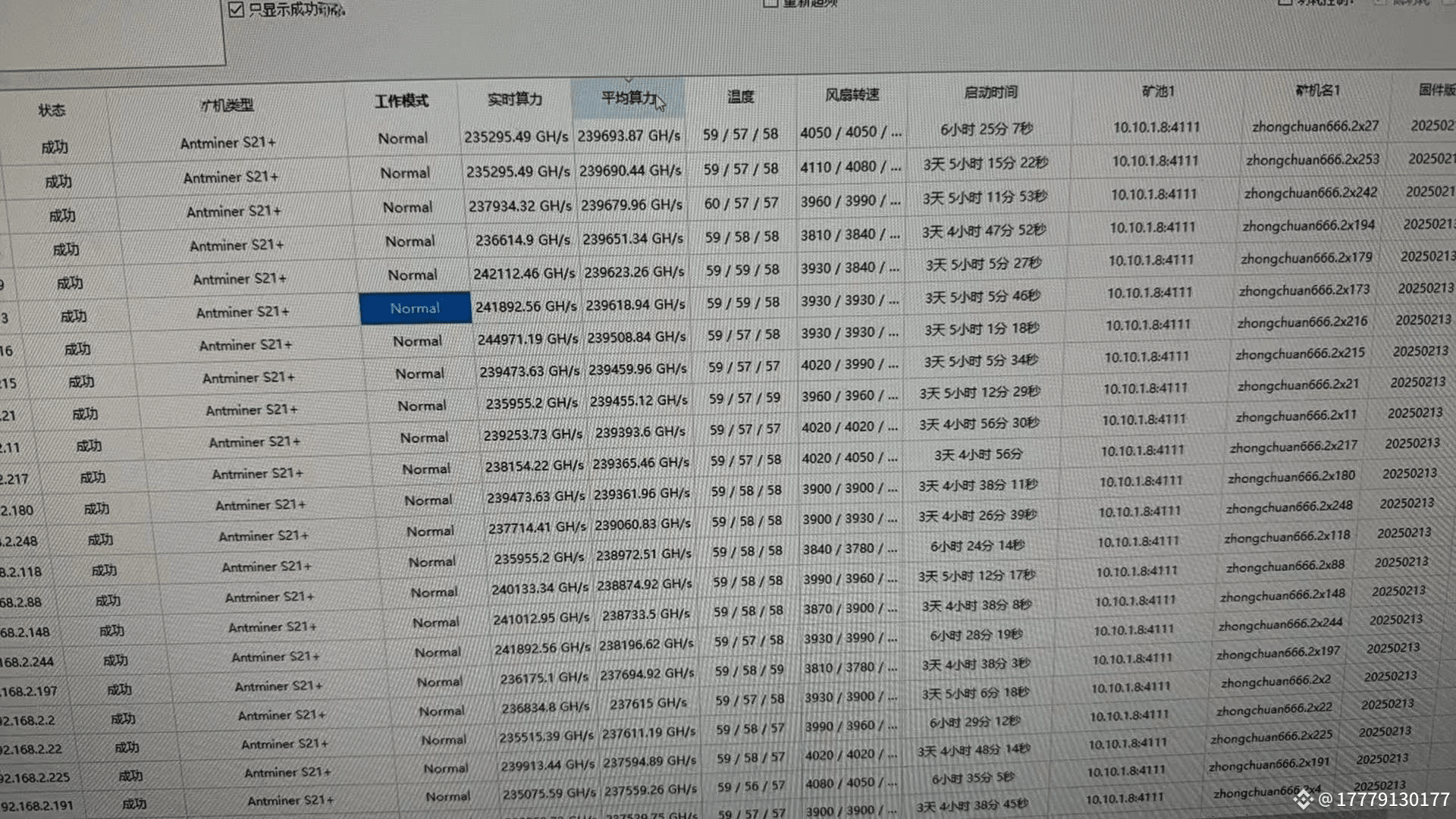Click the uptime cell 6小时 25分 7秒

point(986,130)
